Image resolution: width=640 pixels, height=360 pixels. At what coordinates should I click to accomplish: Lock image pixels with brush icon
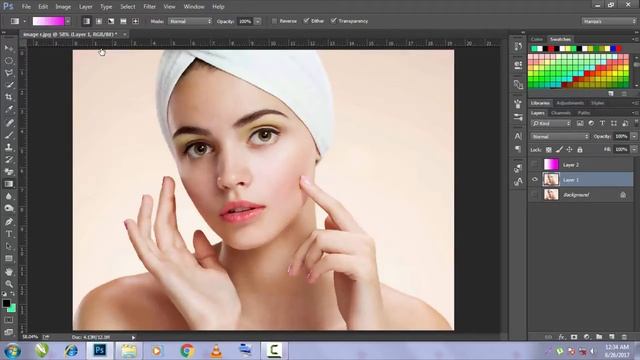tap(559, 150)
